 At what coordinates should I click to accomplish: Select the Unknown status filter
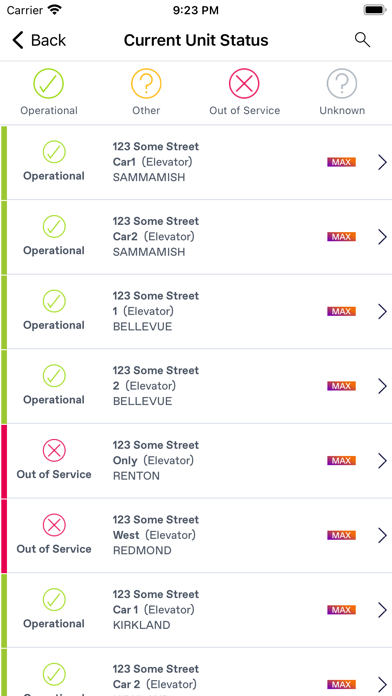pyautogui.click(x=342, y=83)
